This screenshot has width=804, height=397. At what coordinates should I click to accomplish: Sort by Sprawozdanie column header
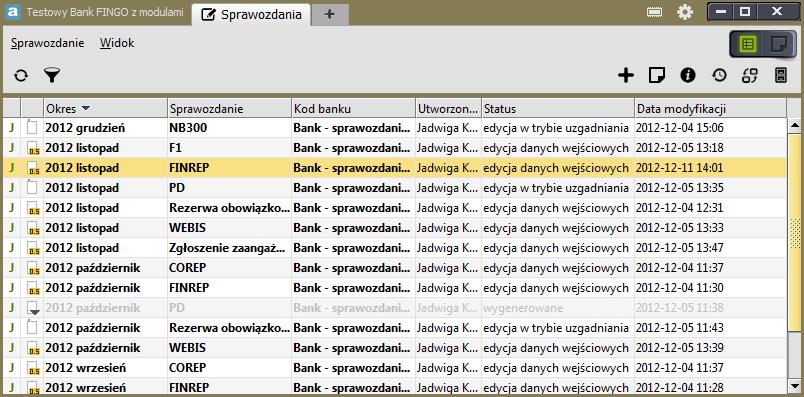229,109
